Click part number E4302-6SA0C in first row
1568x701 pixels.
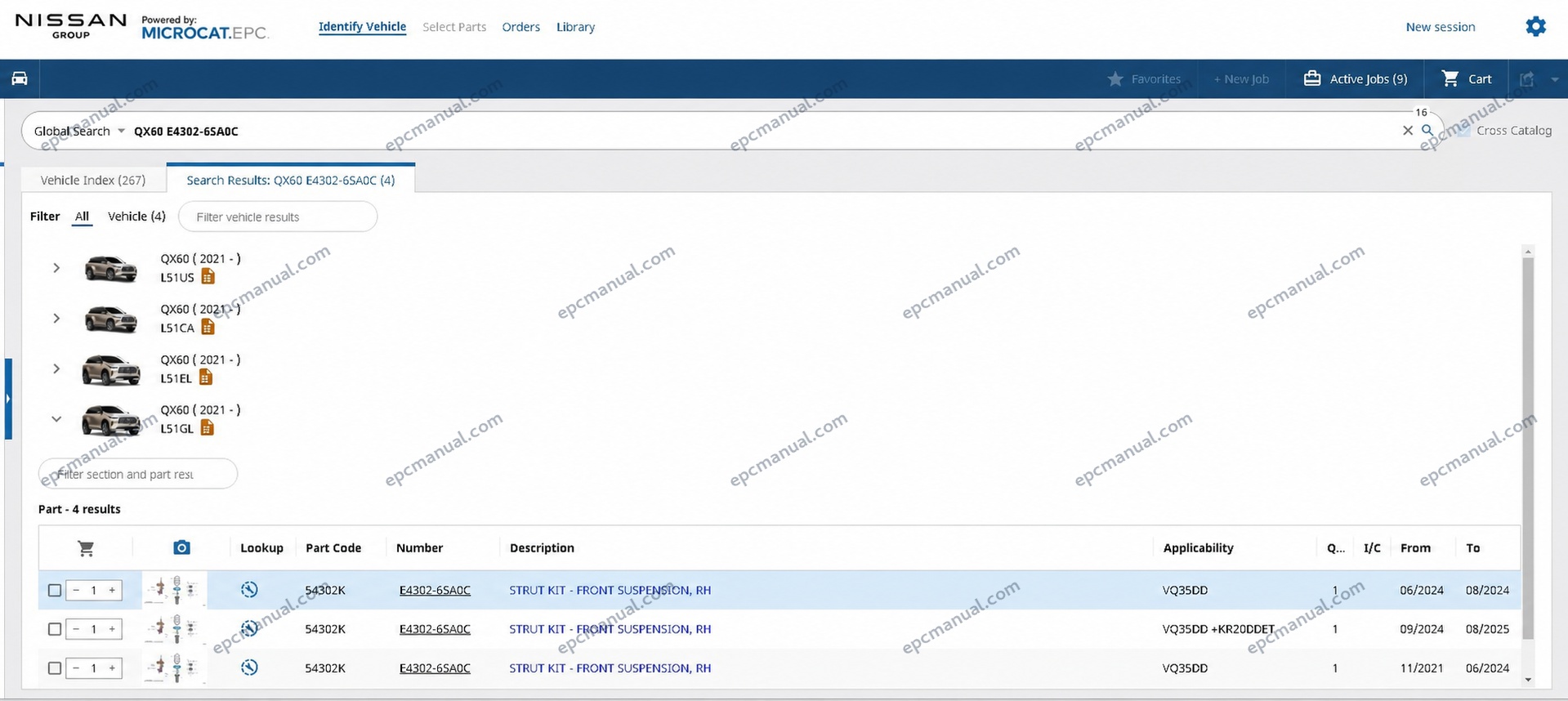pos(435,590)
